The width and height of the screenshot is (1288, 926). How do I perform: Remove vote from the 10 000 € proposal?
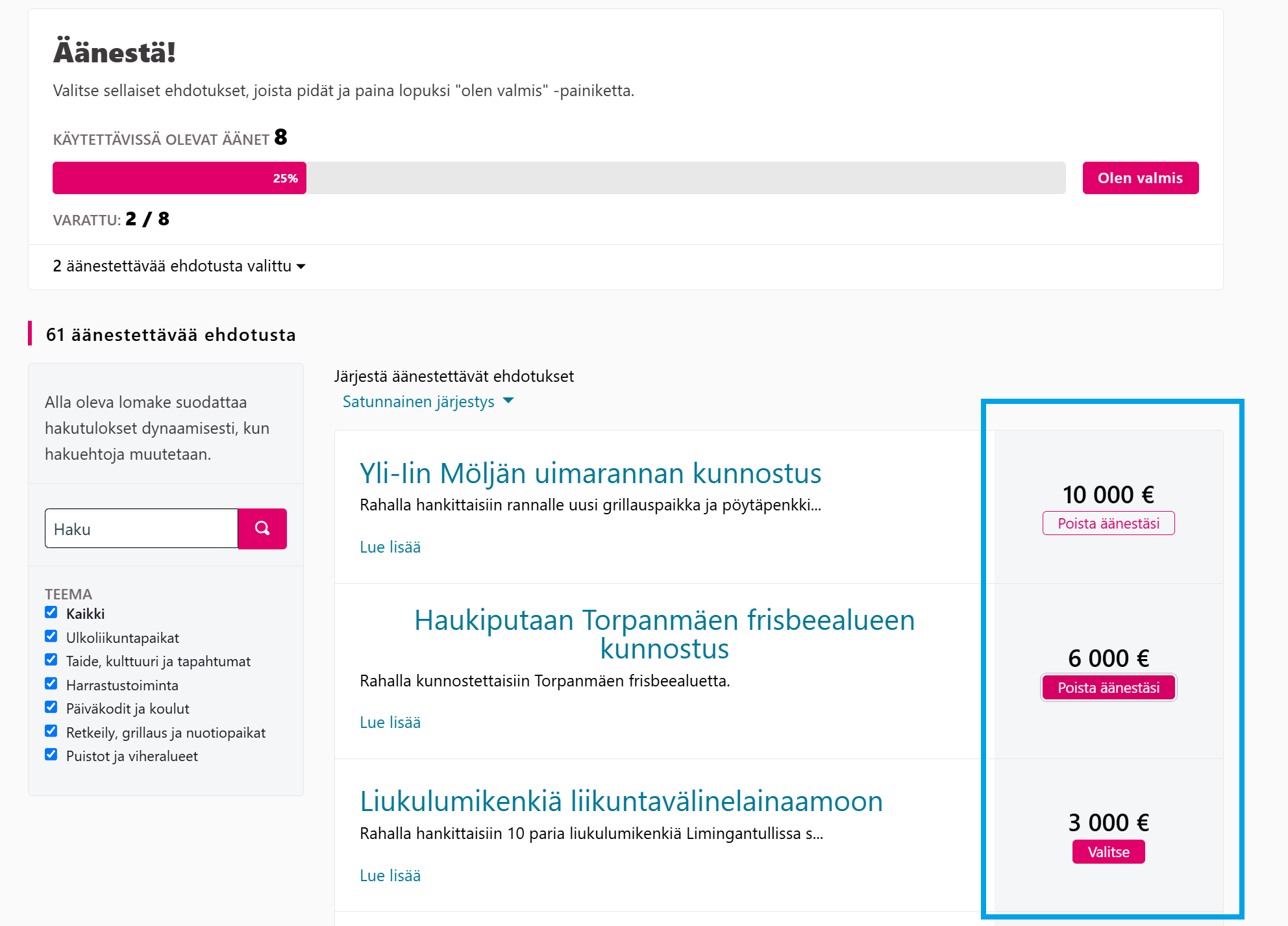1108,523
